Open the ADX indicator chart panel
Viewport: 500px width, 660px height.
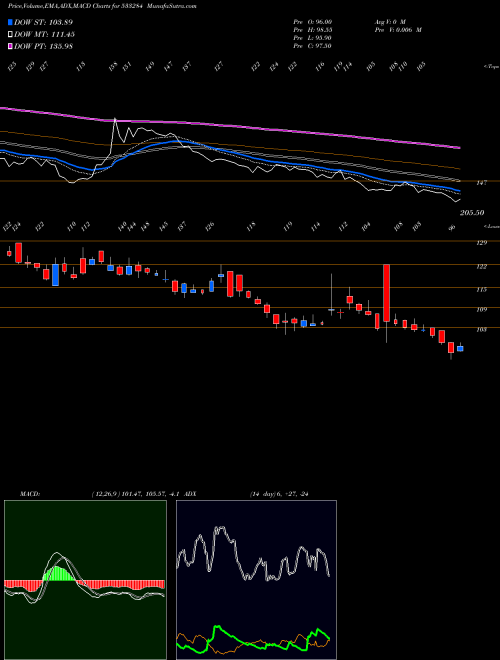click(256, 580)
